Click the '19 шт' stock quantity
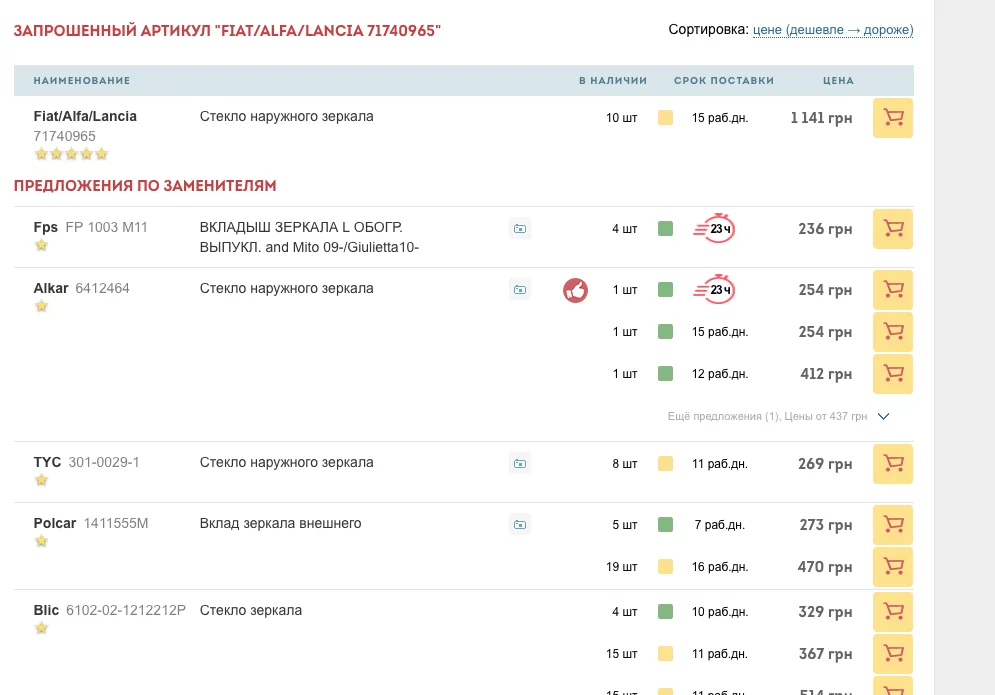 coord(621,567)
